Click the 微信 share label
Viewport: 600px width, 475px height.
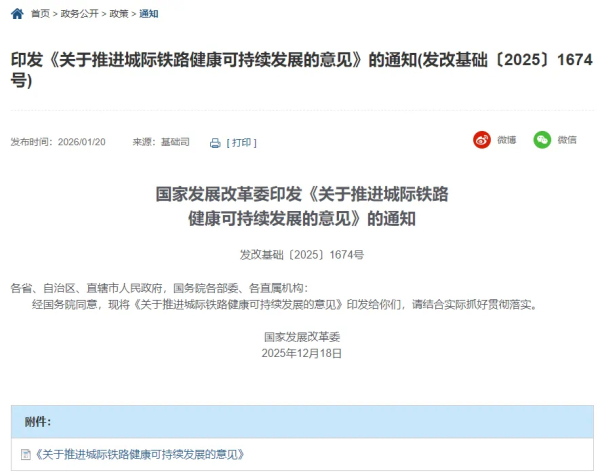point(567,140)
